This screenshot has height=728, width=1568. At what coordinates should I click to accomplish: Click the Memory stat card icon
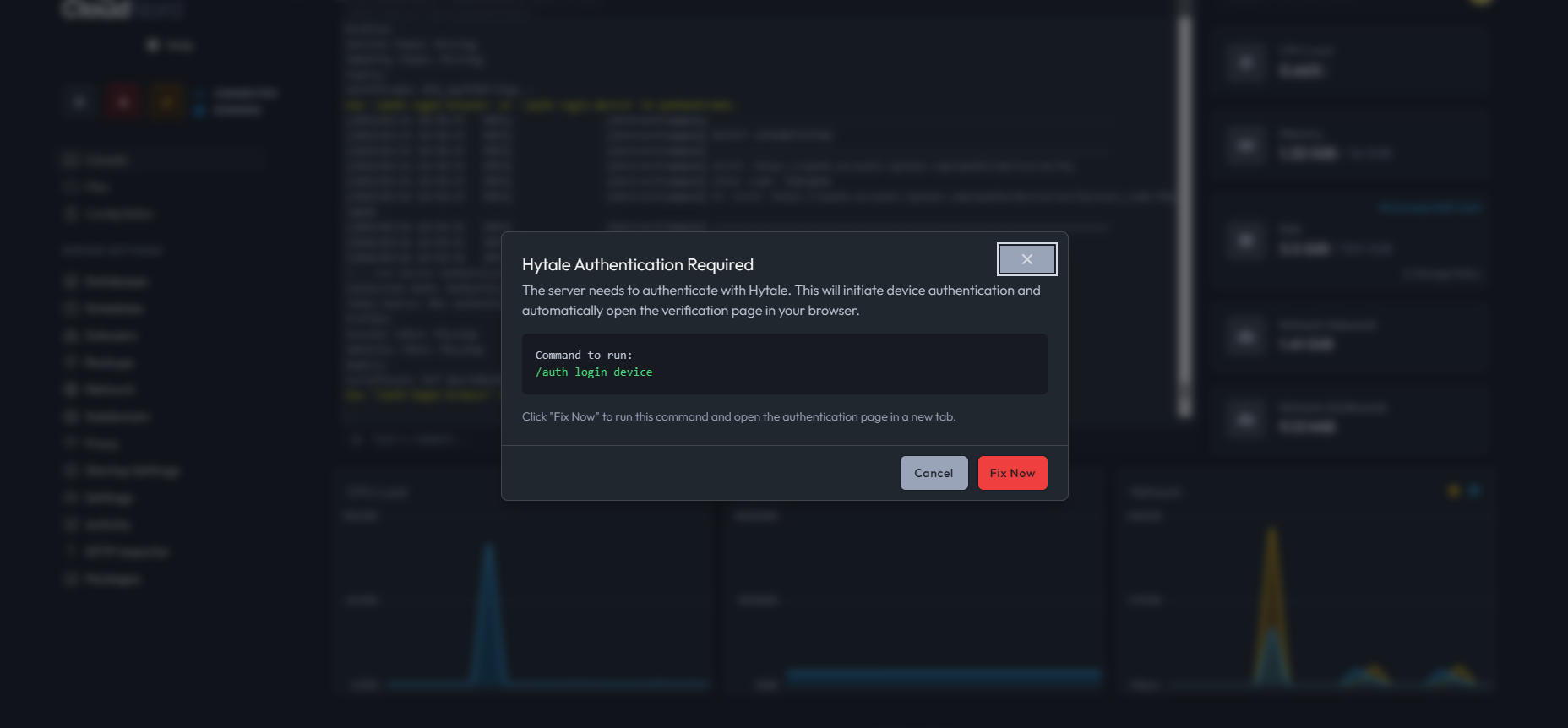tap(1246, 145)
